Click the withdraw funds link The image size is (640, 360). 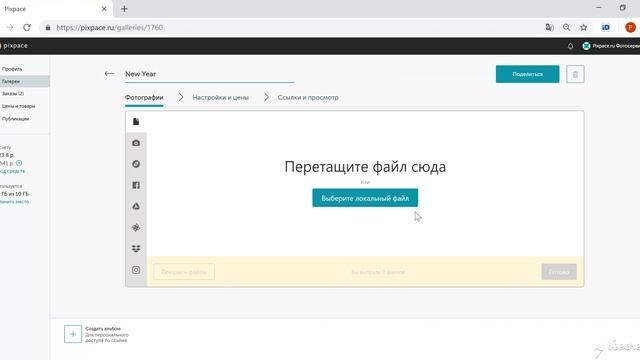click(12, 171)
